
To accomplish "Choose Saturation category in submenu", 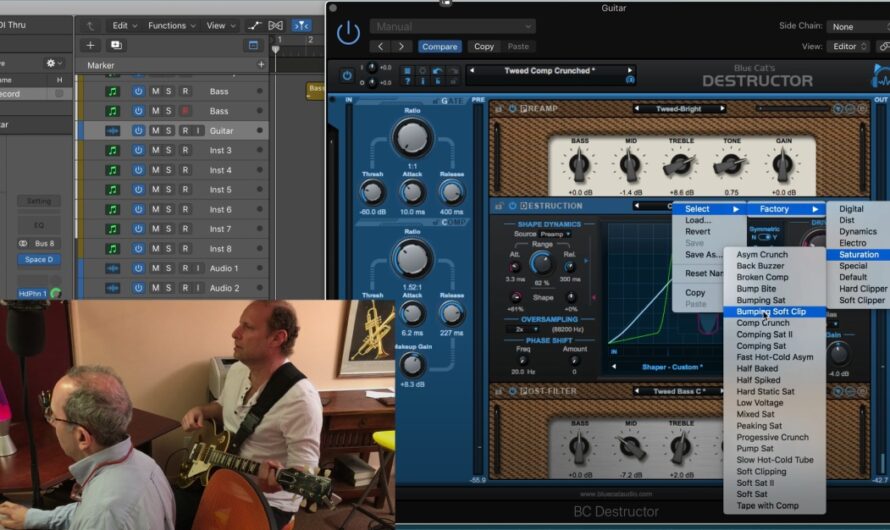I will [858, 255].
